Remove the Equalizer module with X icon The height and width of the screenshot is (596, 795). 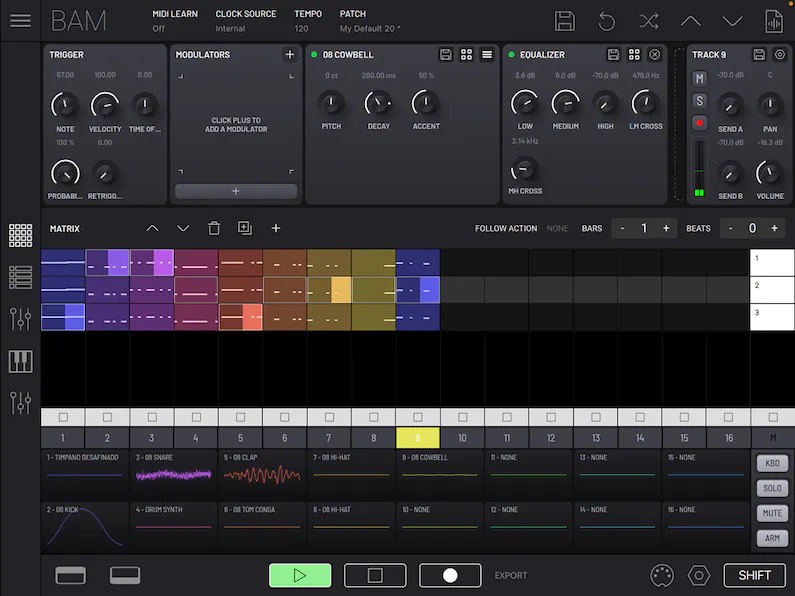click(x=655, y=54)
